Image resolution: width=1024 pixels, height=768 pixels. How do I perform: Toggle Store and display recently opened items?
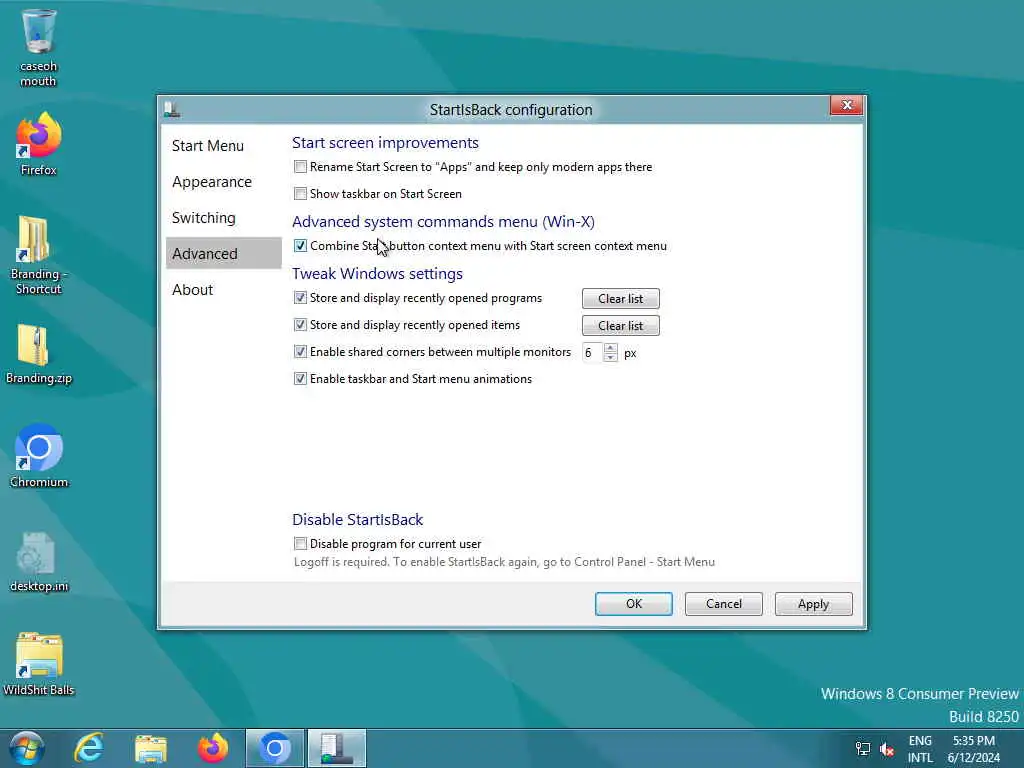(300, 325)
